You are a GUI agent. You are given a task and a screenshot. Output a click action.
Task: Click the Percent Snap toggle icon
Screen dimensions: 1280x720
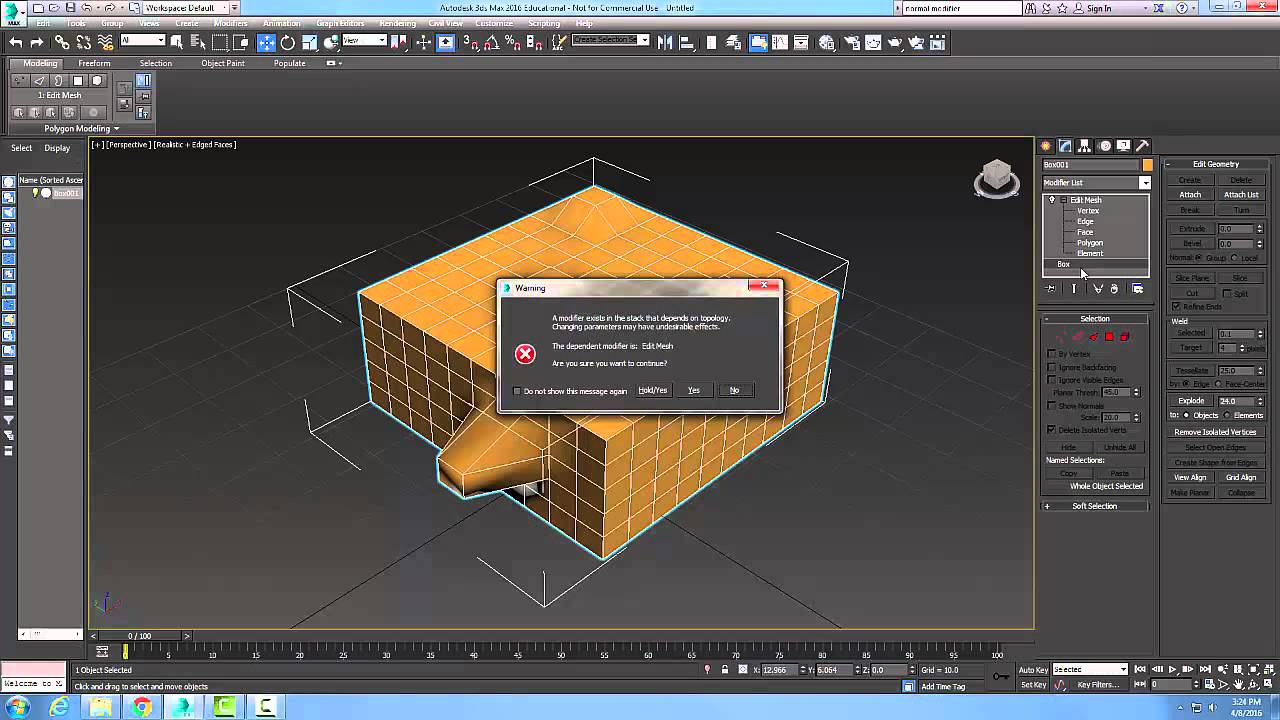514,42
